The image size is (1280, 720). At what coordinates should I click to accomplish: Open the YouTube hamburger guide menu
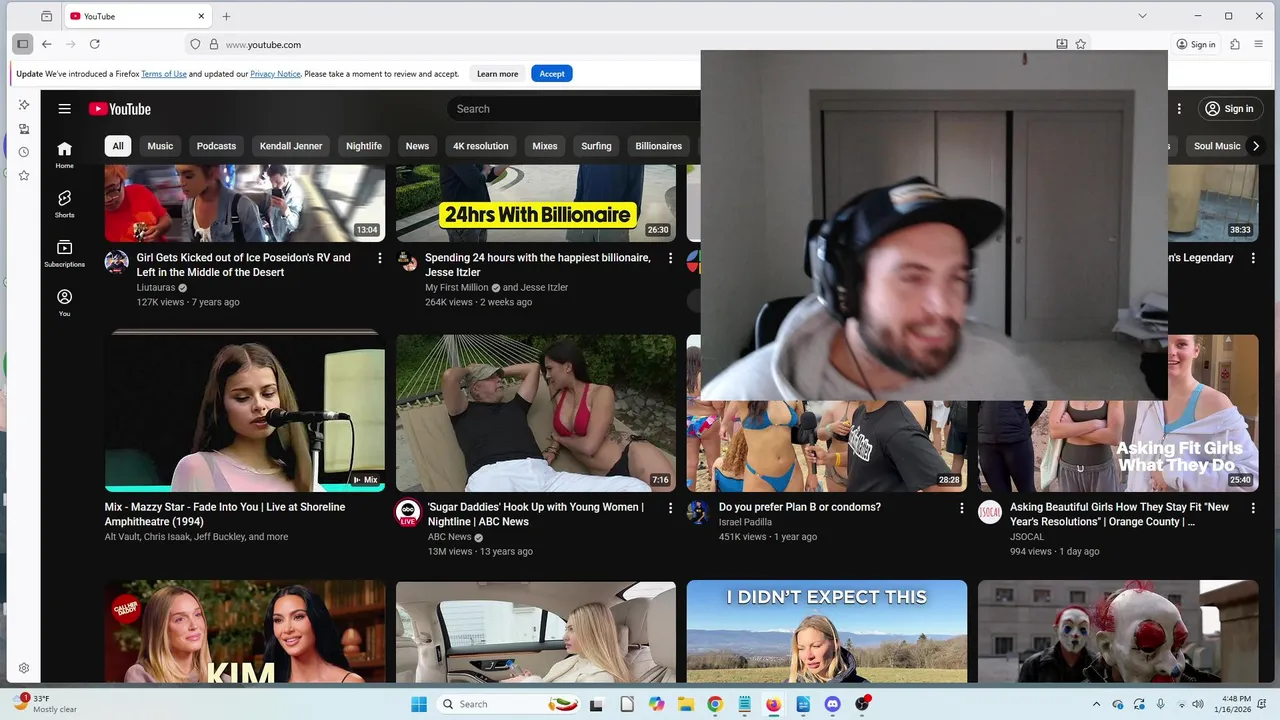coord(65,109)
